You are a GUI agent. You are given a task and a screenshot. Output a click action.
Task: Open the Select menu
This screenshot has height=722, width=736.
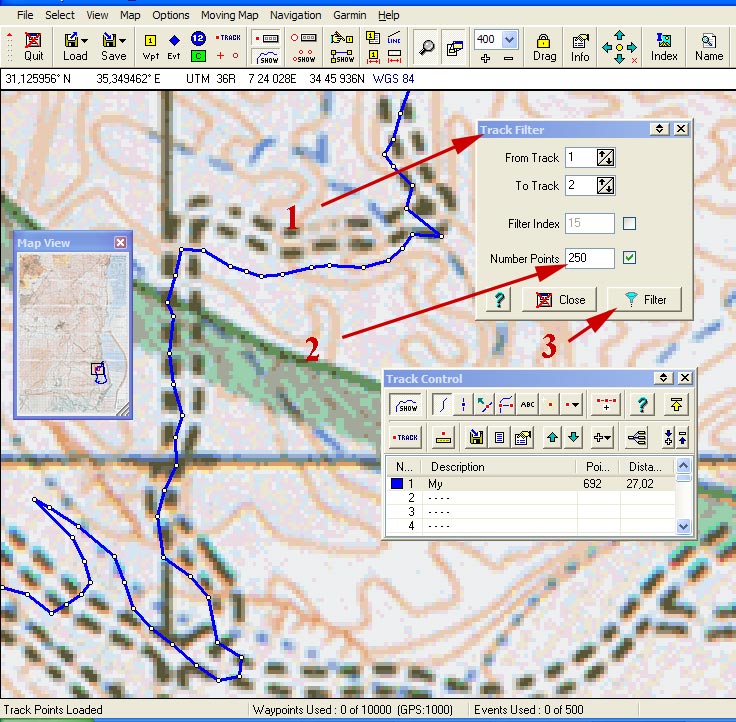point(60,15)
